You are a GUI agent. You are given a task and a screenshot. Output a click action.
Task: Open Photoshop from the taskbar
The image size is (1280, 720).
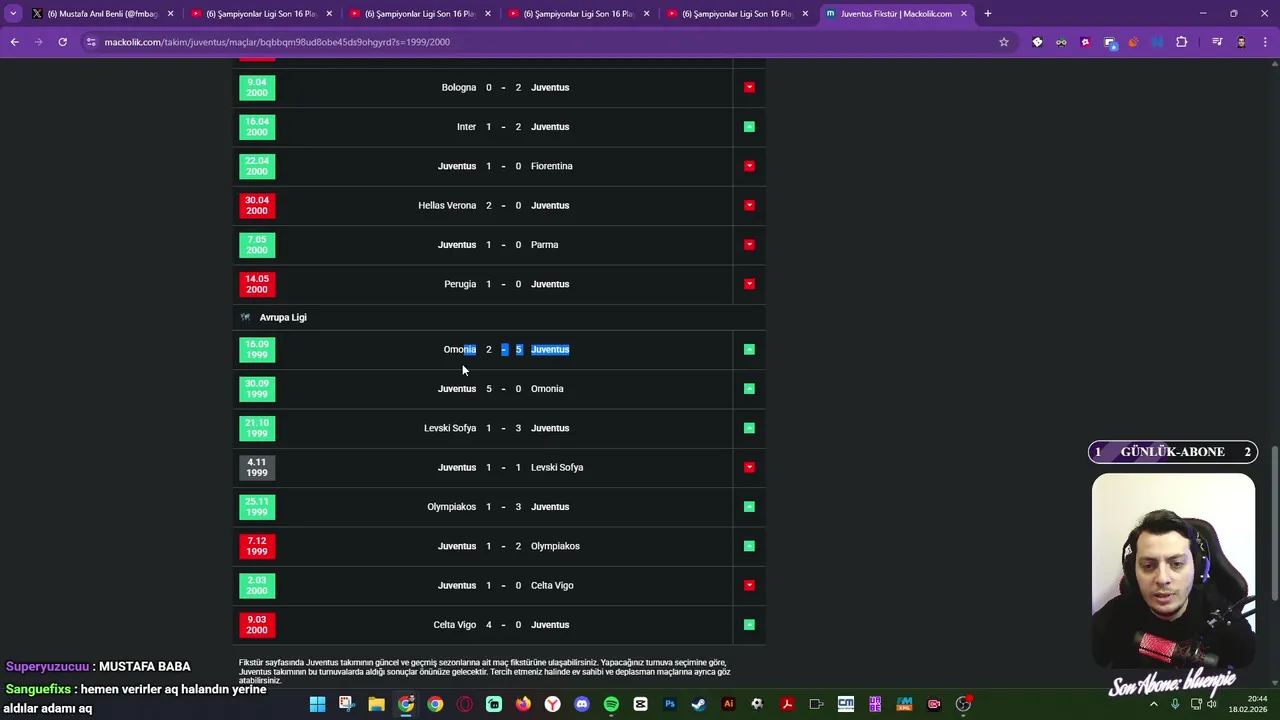[670, 704]
